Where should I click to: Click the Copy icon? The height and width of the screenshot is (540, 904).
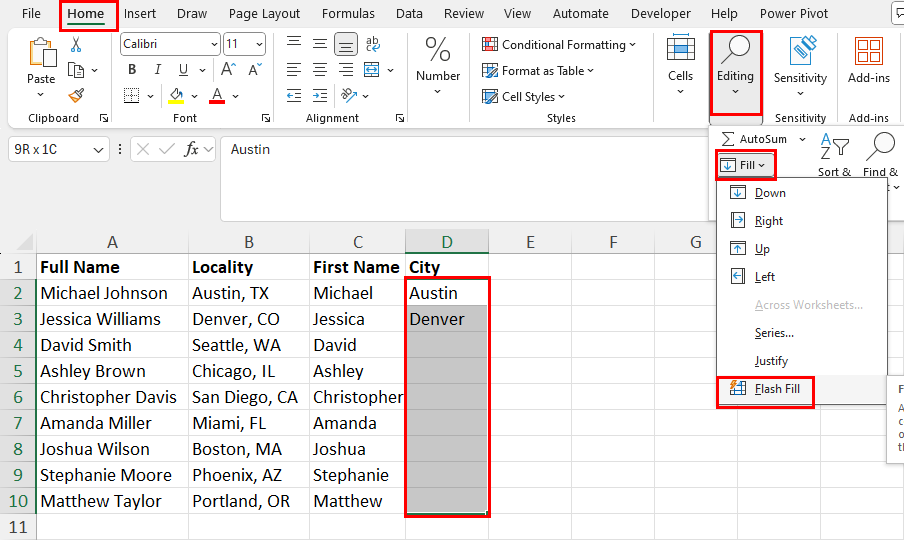pos(76,70)
